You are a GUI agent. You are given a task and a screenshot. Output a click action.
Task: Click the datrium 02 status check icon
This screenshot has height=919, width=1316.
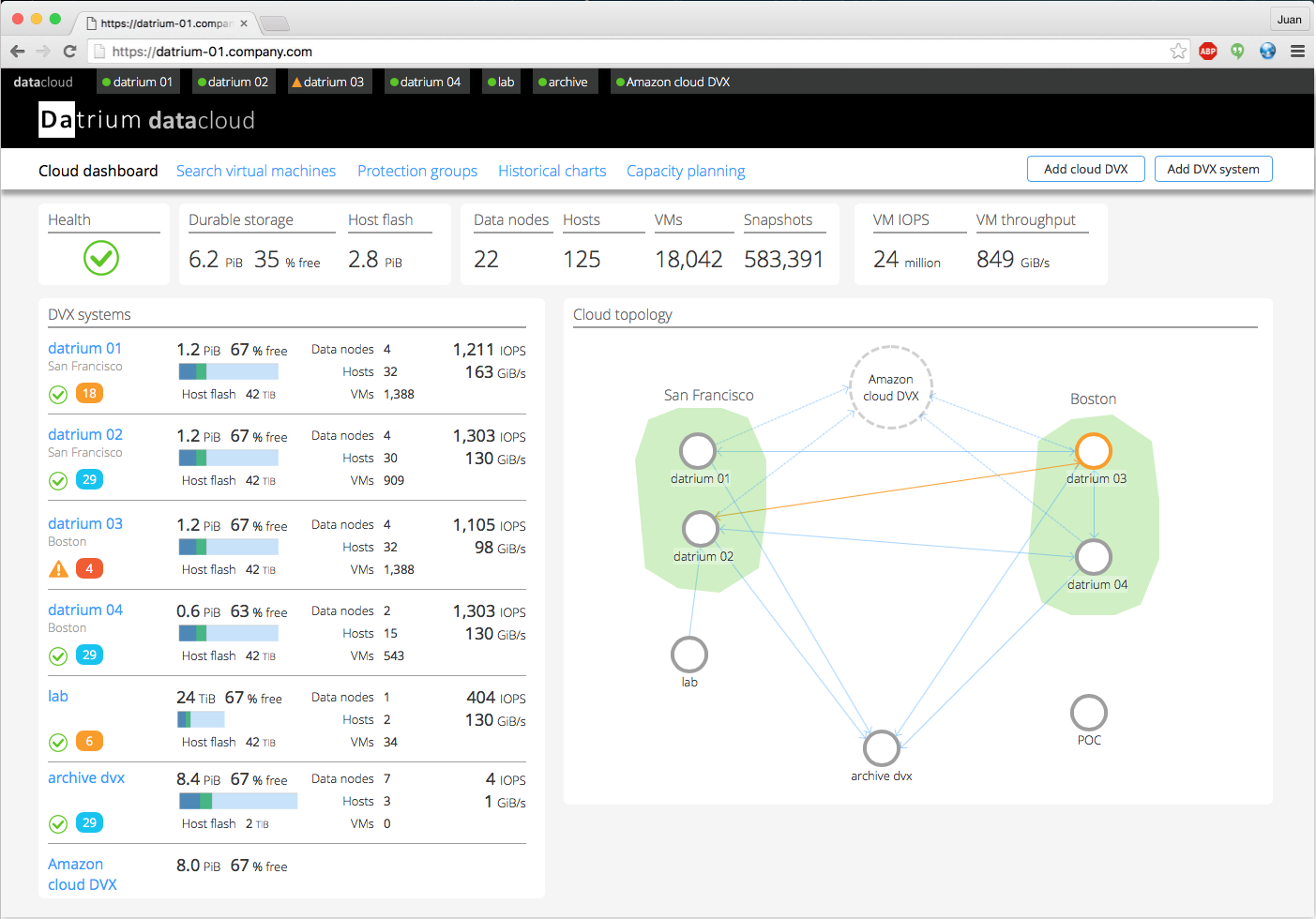pos(58,481)
